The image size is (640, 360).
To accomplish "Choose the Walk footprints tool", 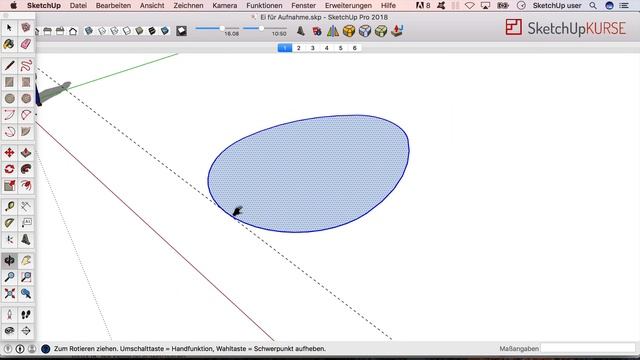I will click(x=26, y=315).
